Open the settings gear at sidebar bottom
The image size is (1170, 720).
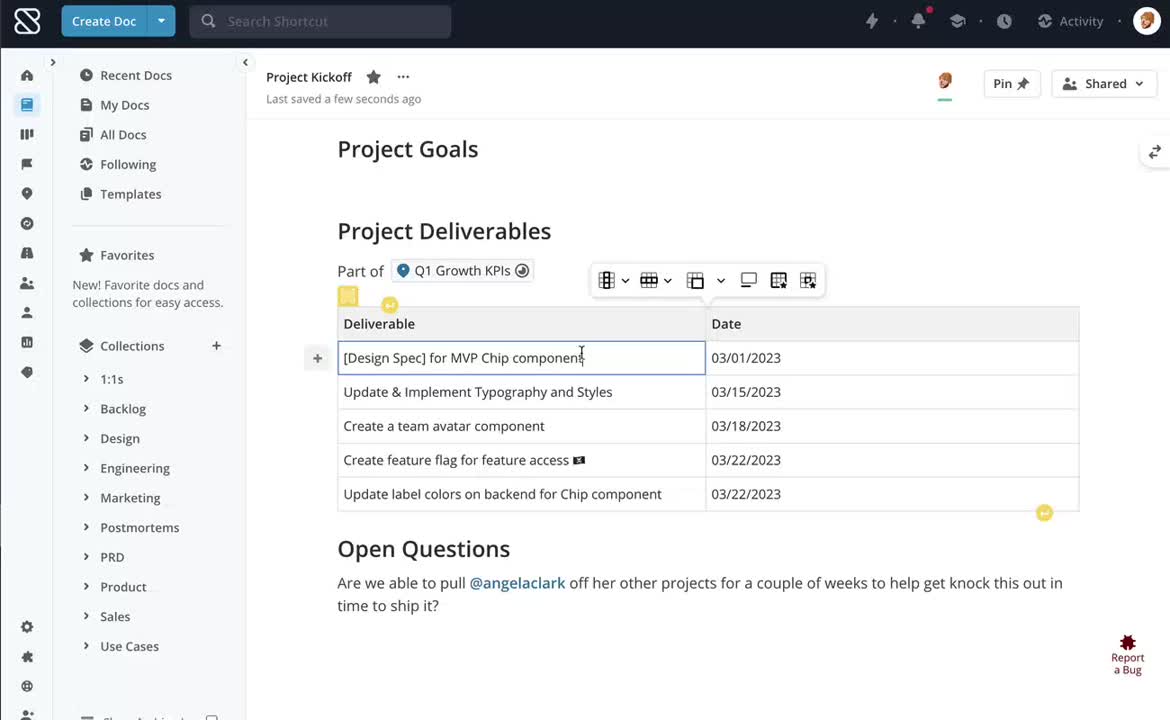27,626
